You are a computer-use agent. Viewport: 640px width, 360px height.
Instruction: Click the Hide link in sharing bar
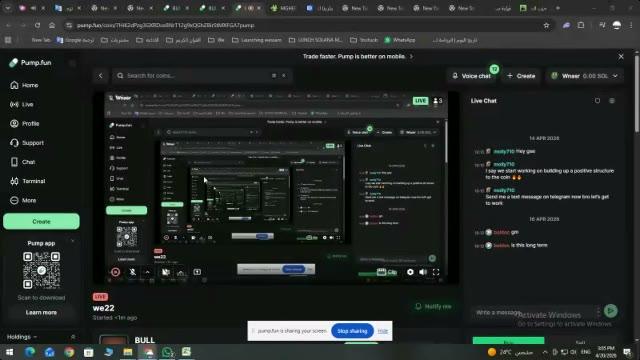coord(382,331)
